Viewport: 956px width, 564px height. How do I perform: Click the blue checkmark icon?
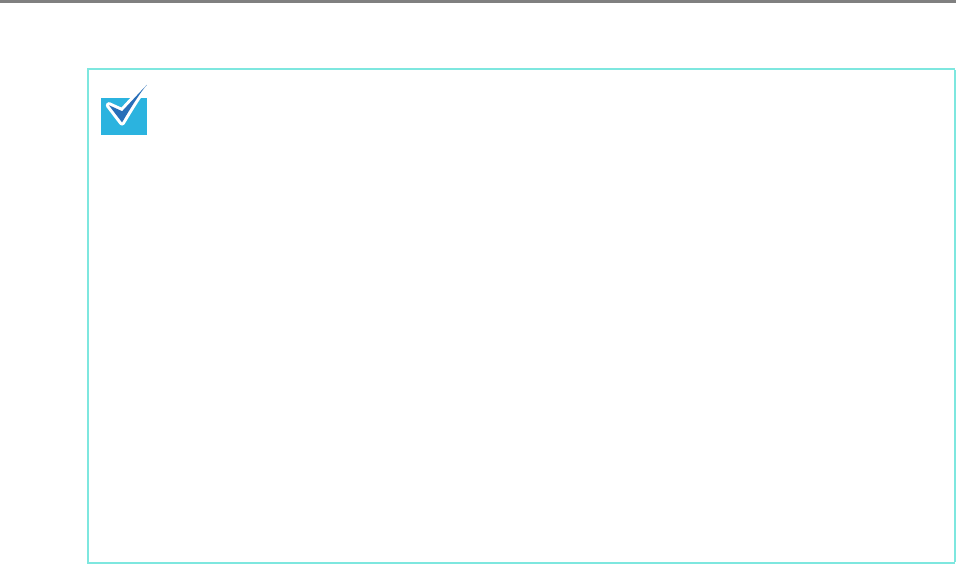click(x=124, y=110)
